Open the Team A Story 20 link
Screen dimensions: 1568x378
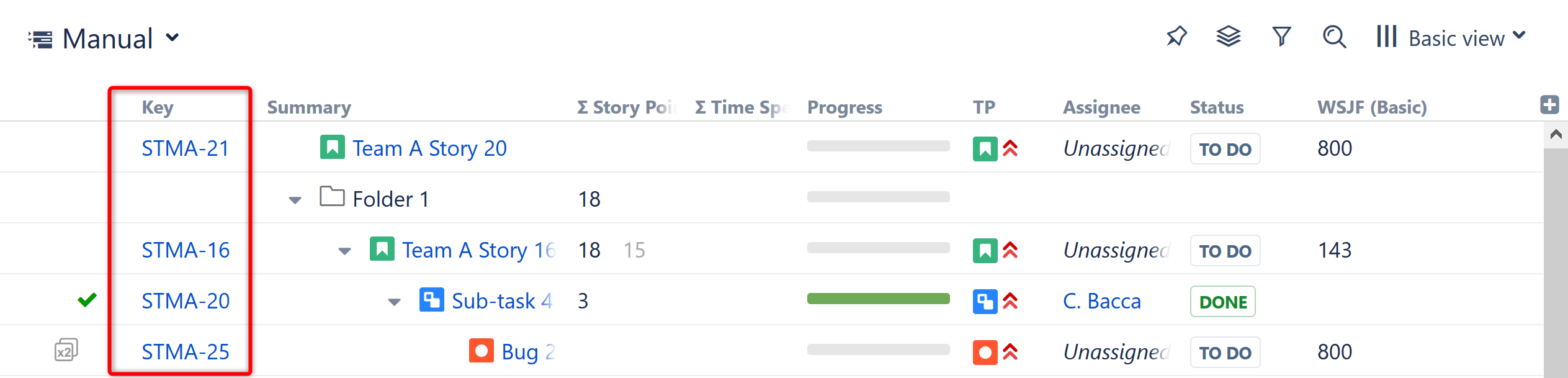click(429, 148)
